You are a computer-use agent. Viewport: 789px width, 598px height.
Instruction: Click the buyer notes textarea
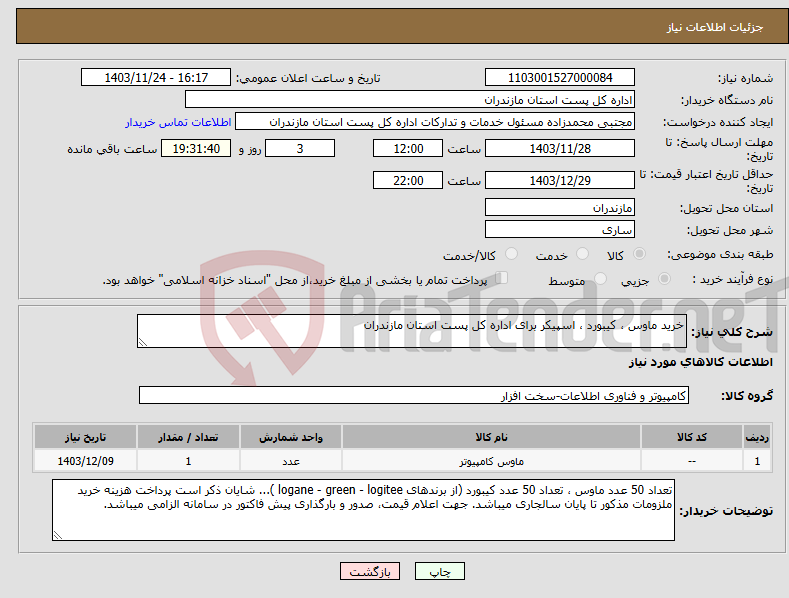[x=363, y=510]
